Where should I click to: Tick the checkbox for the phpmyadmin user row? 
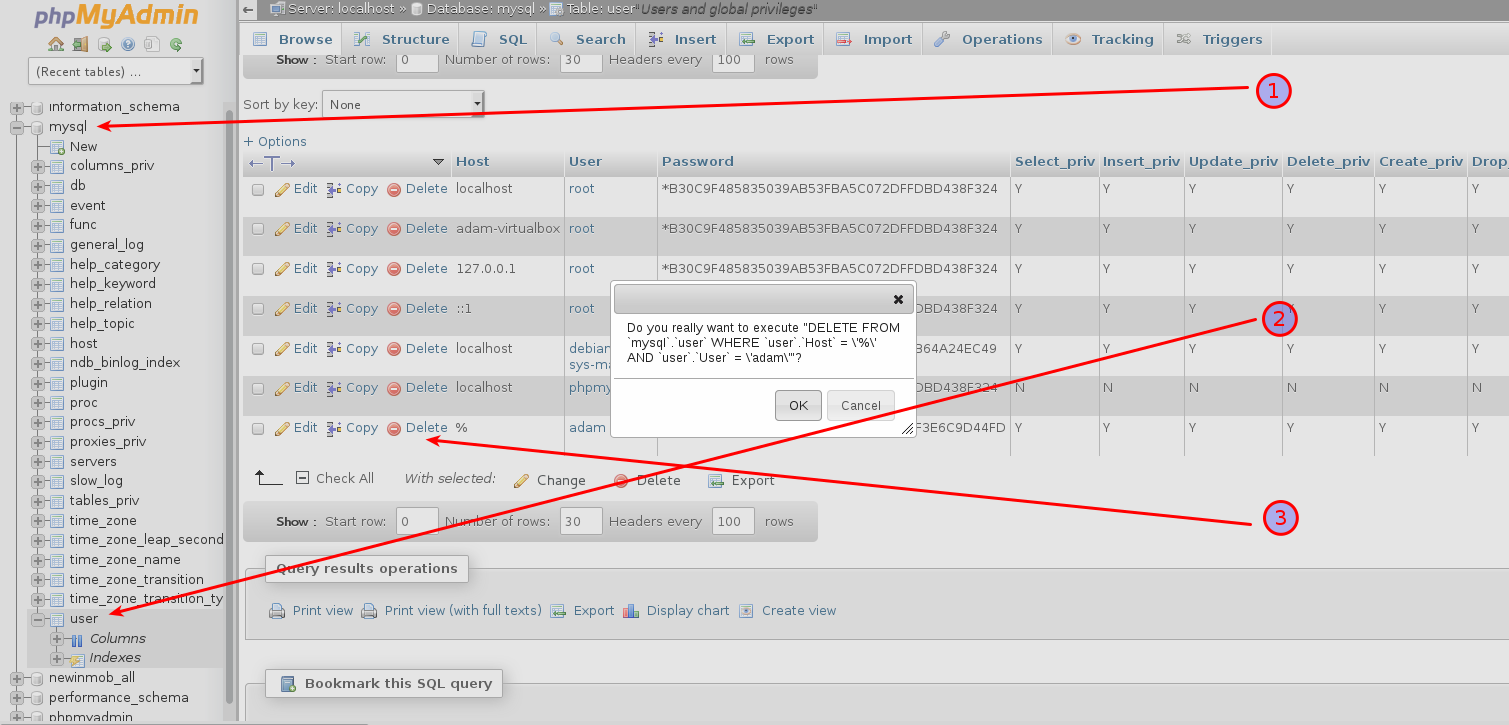tap(258, 388)
